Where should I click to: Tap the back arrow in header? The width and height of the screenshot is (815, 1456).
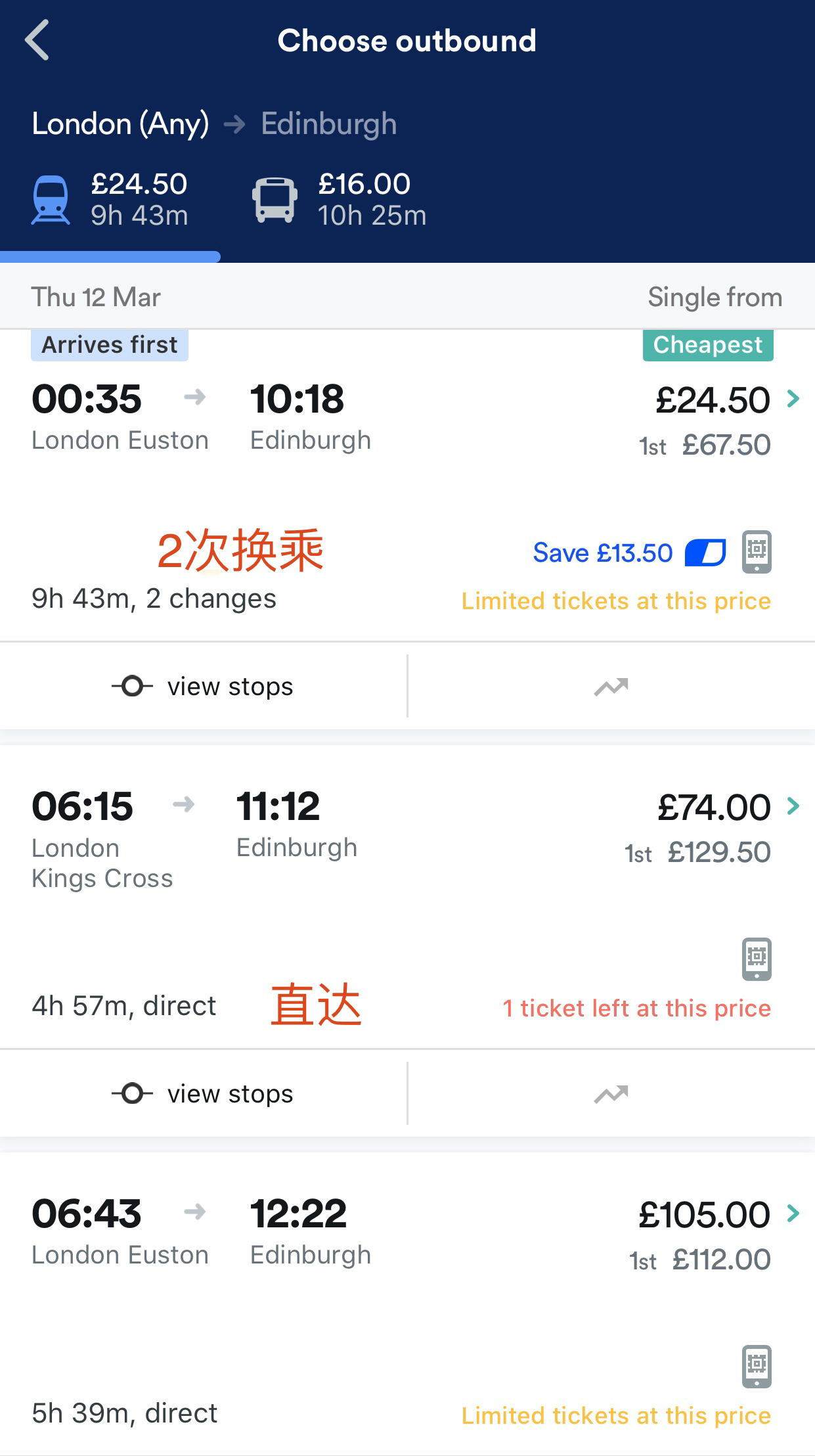(37, 41)
